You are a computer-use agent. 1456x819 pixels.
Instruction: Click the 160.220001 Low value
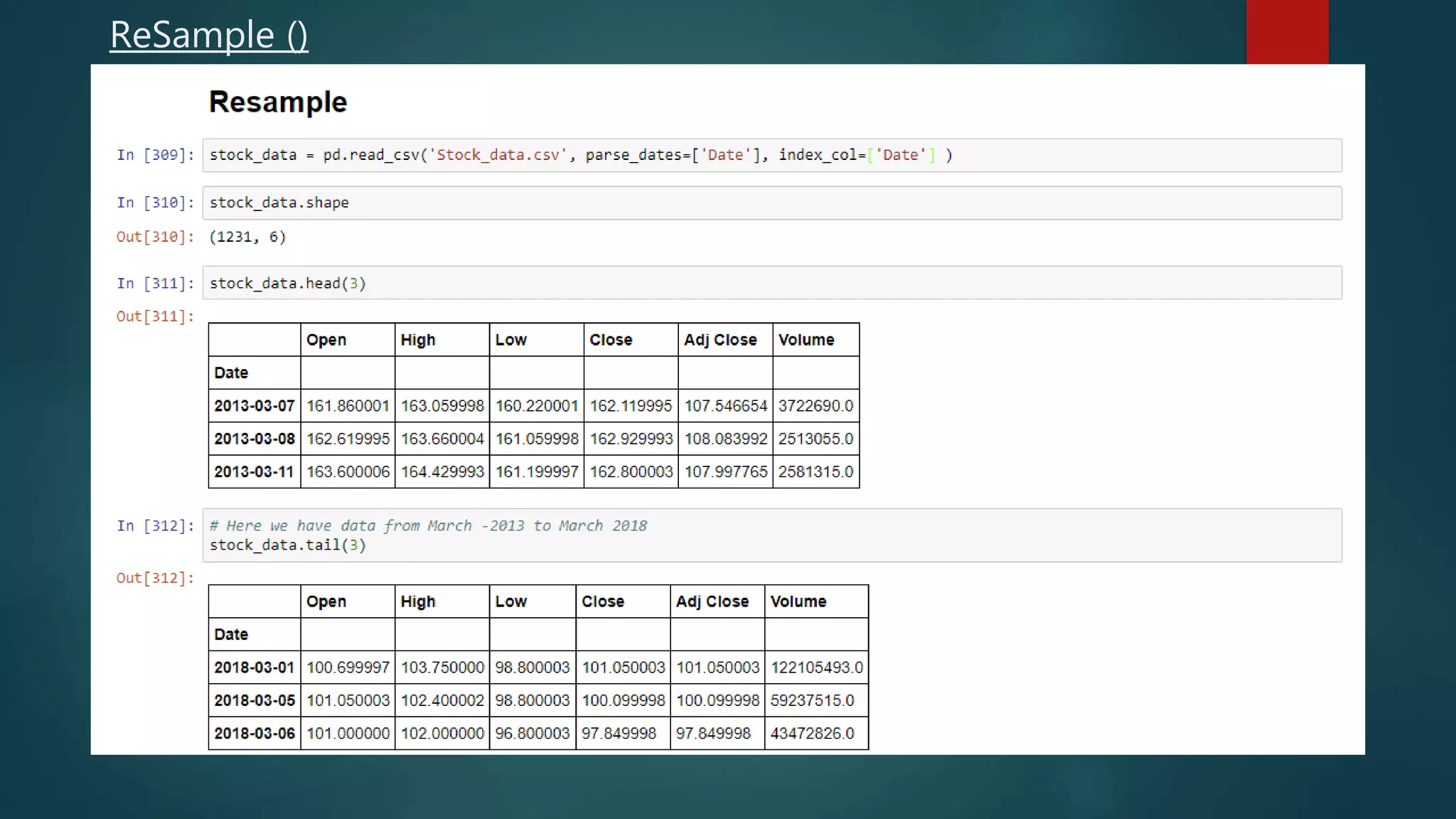[x=537, y=406]
